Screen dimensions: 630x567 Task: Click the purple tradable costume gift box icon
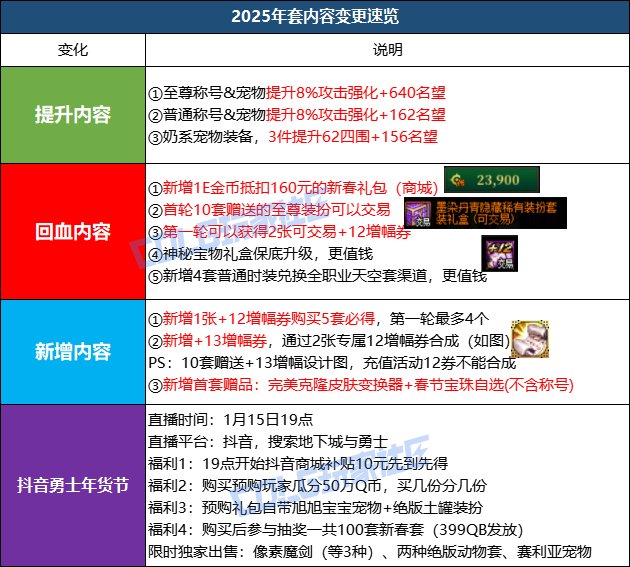418,214
